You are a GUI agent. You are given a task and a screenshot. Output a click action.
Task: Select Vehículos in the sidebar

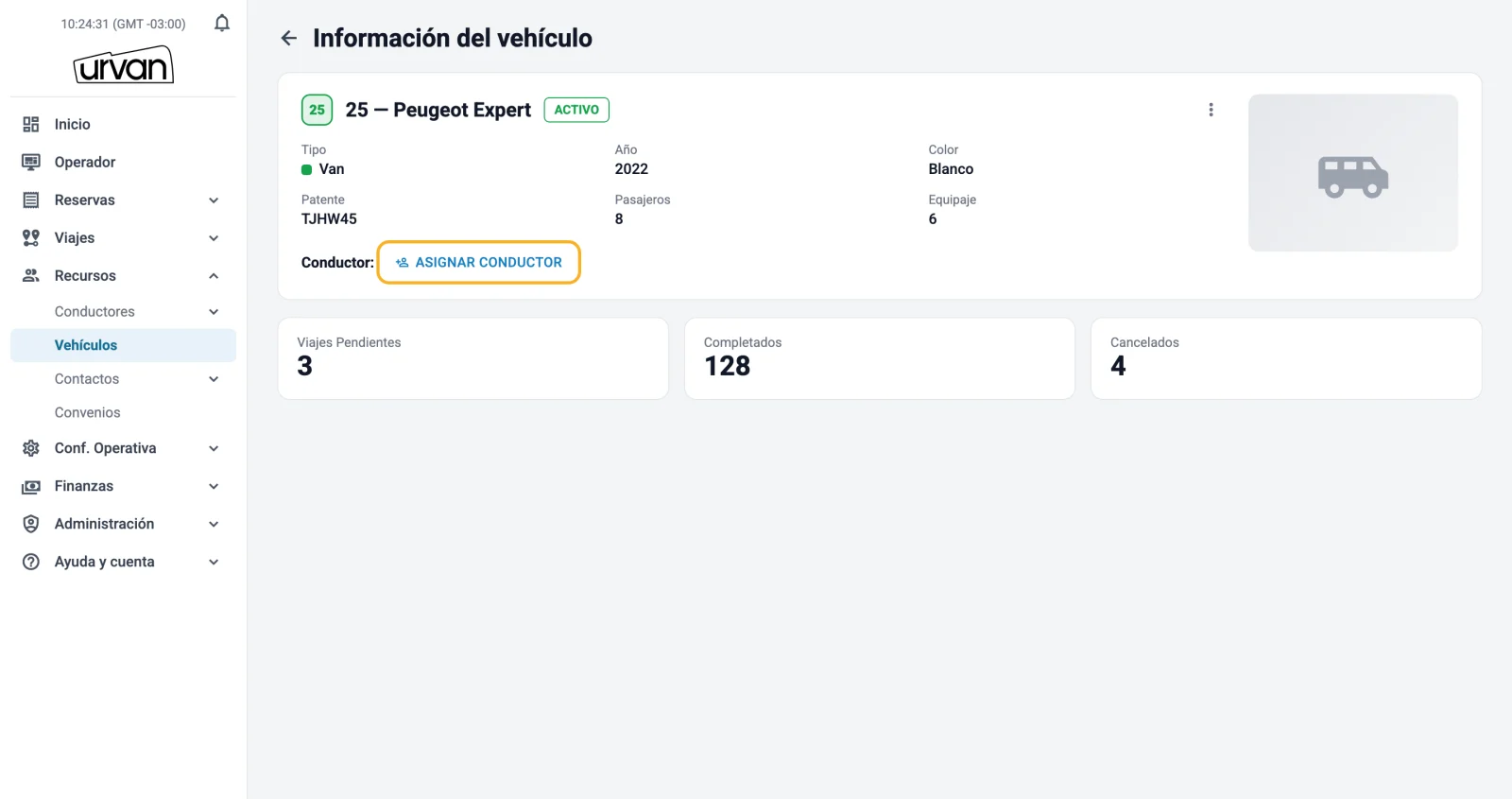(x=123, y=345)
